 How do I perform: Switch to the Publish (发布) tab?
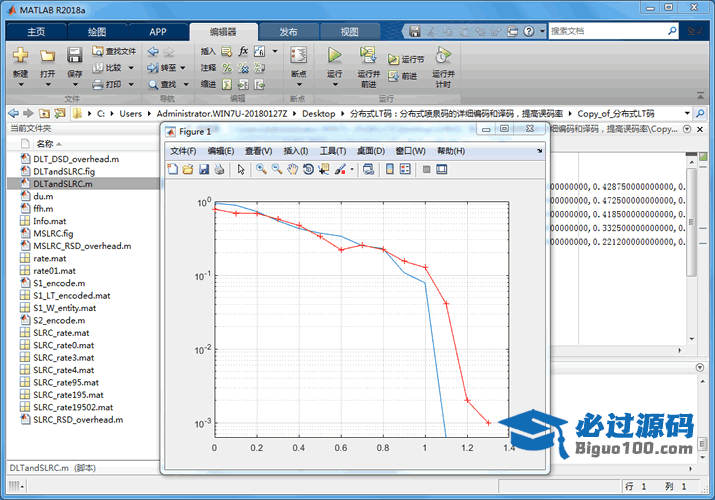coord(288,31)
